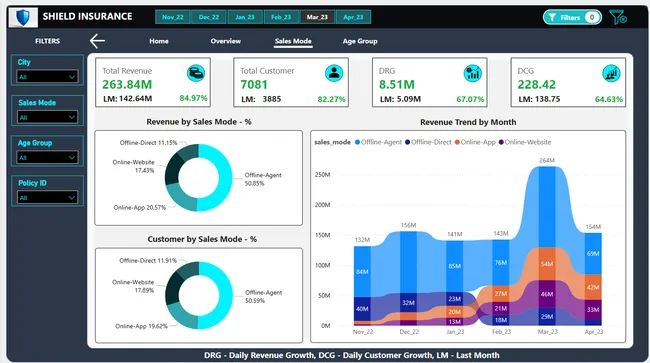
Task: Click the Offline-Agent legend color dot
Action: point(357,142)
